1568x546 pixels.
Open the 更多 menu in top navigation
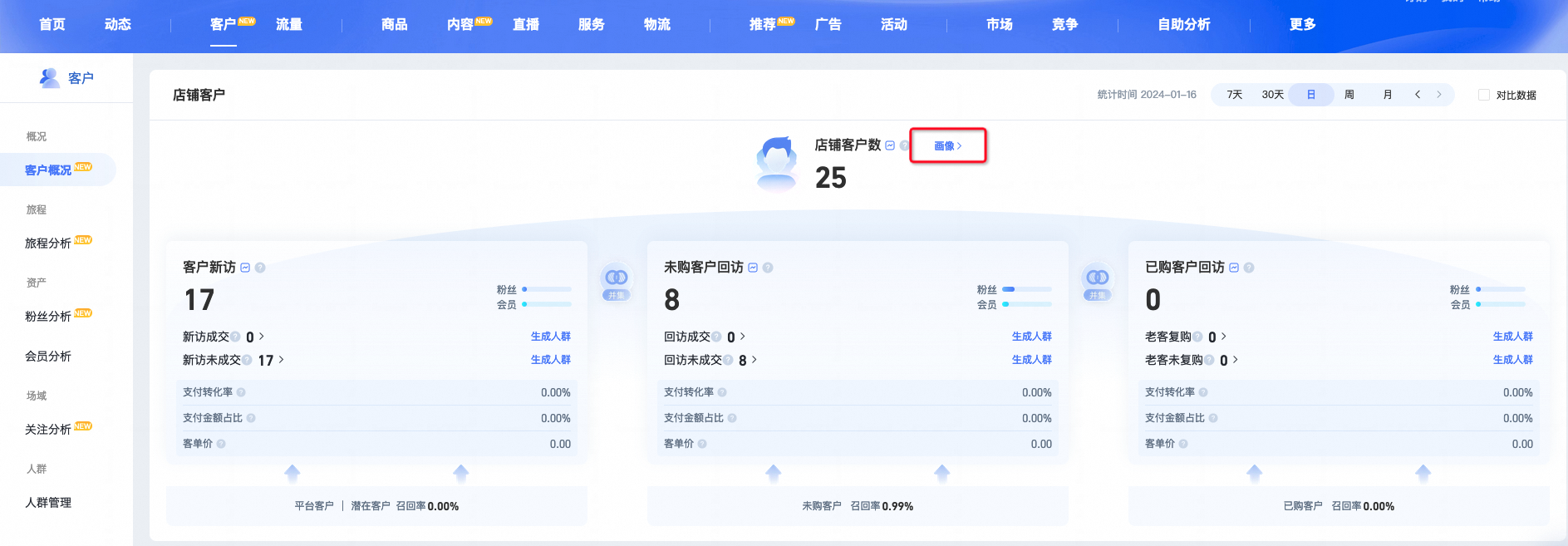[1302, 25]
